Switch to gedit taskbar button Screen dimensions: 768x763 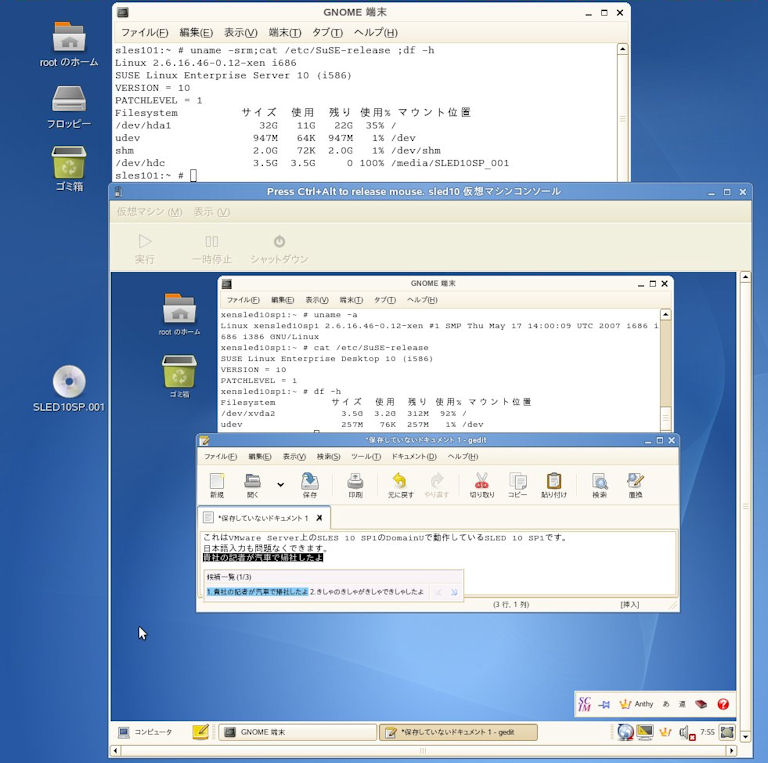[x=458, y=732]
